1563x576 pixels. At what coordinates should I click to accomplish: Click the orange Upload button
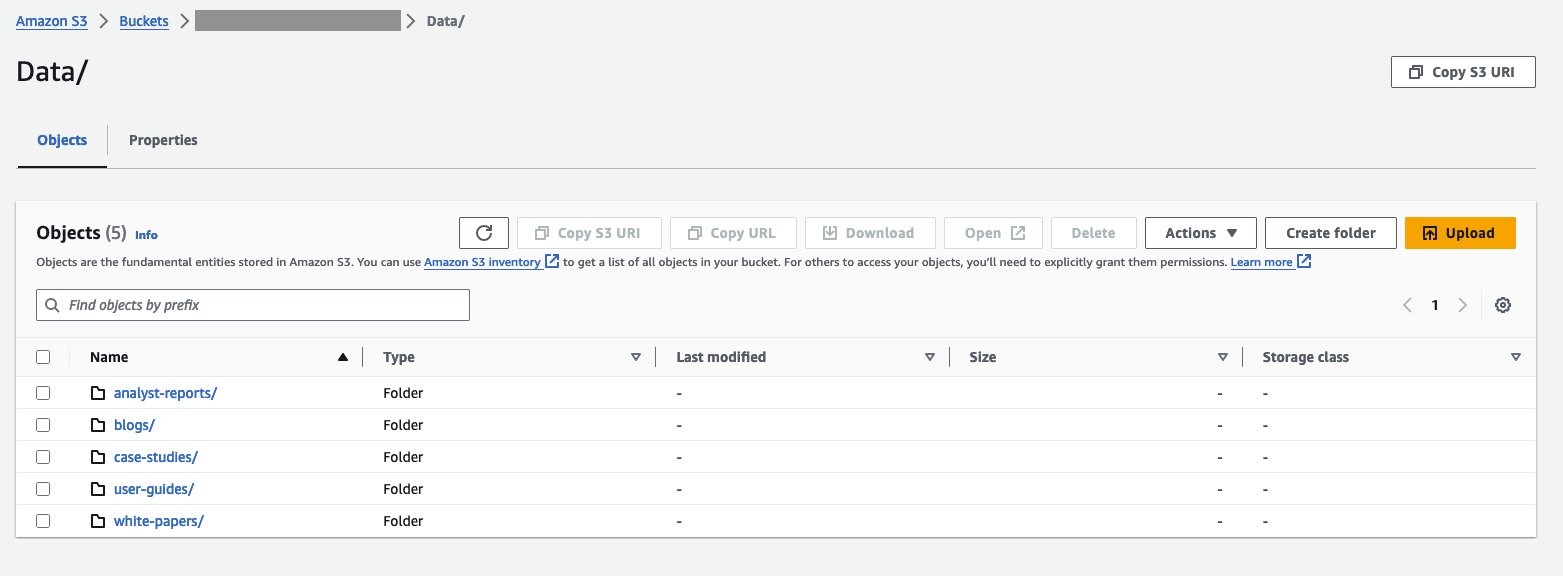pos(1460,233)
